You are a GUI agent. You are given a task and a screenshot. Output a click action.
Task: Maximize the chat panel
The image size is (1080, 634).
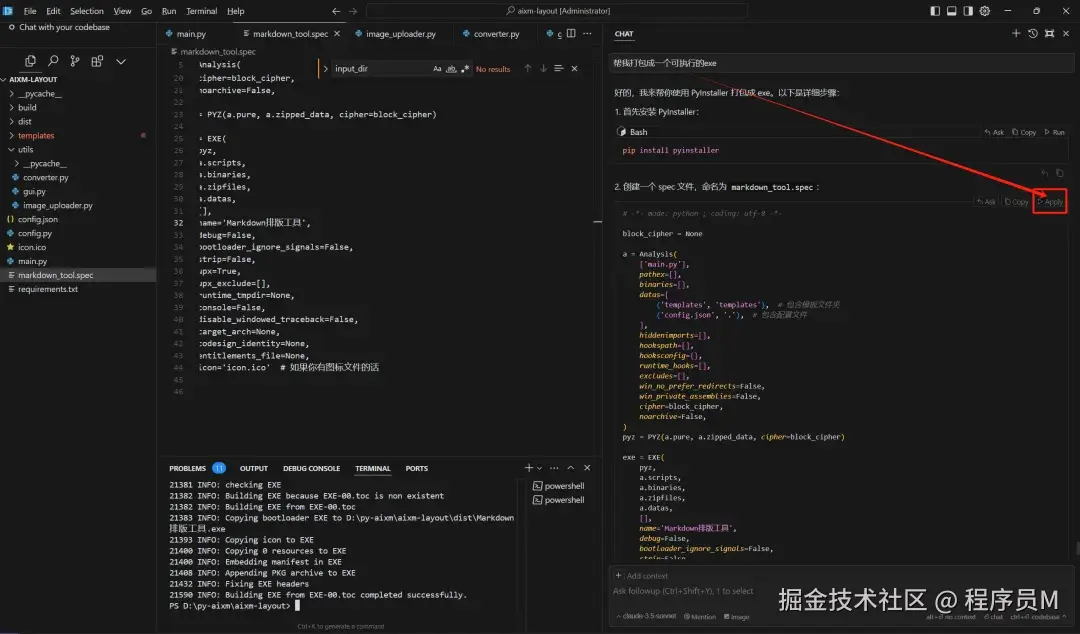coord(1049,33)
